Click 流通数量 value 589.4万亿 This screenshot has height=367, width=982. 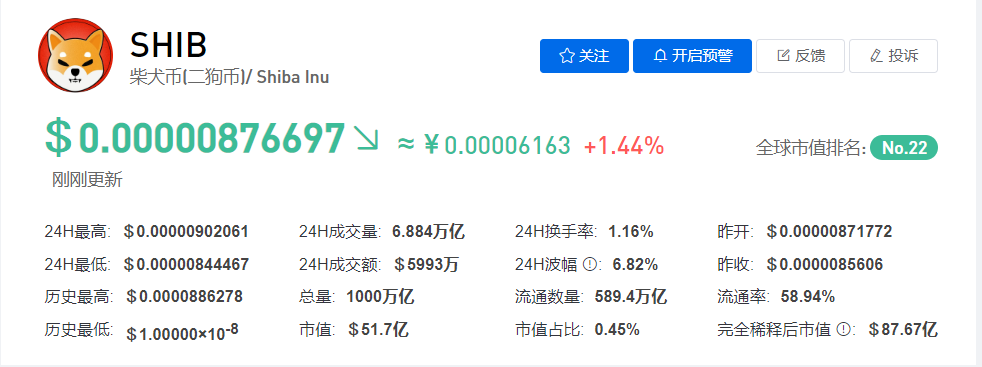(x=631, y=296)
